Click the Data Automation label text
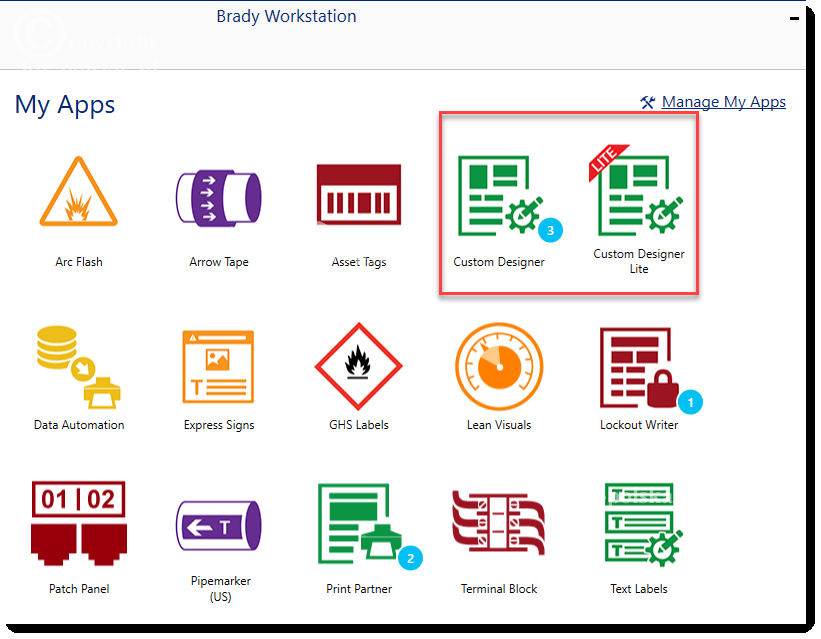 coord(79,425)
